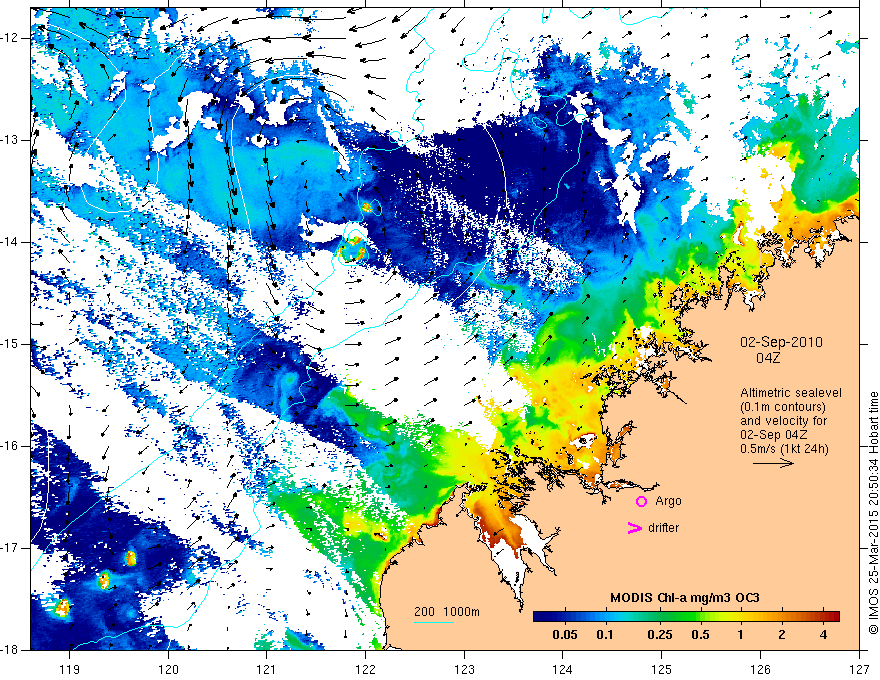This screenshot has height=680, width=880.
Task: Click colorbar value '4'
Action: [823, 635]
